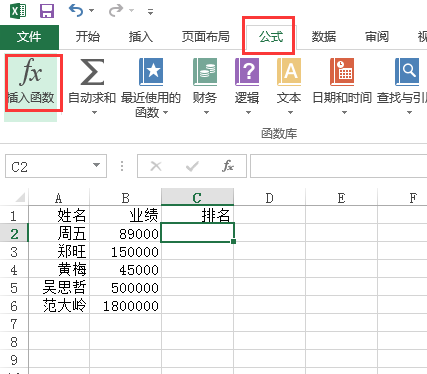
Task: Switch to the Insert (插入) tab
Action: pyautogui.click(x=141, y=37)
